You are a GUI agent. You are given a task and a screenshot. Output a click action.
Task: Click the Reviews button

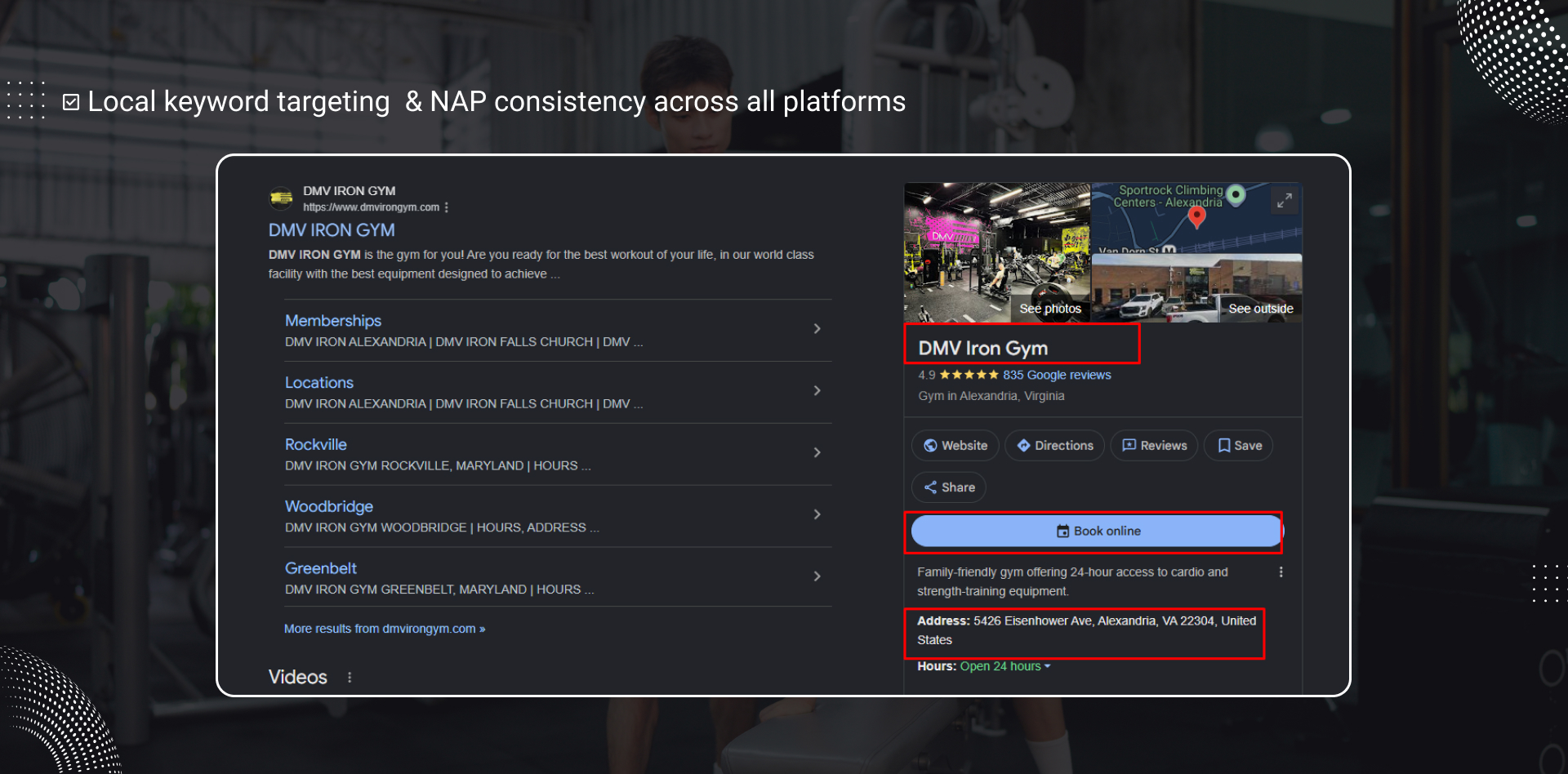click(x=1154, y=446)
